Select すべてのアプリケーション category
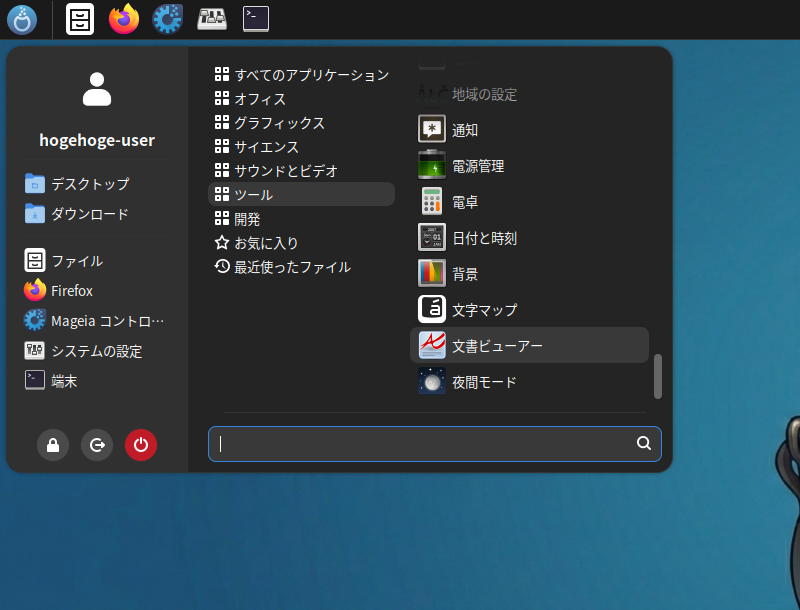This screenshot has width=800, height=610. pyautogui.click(x=302, y=74)
